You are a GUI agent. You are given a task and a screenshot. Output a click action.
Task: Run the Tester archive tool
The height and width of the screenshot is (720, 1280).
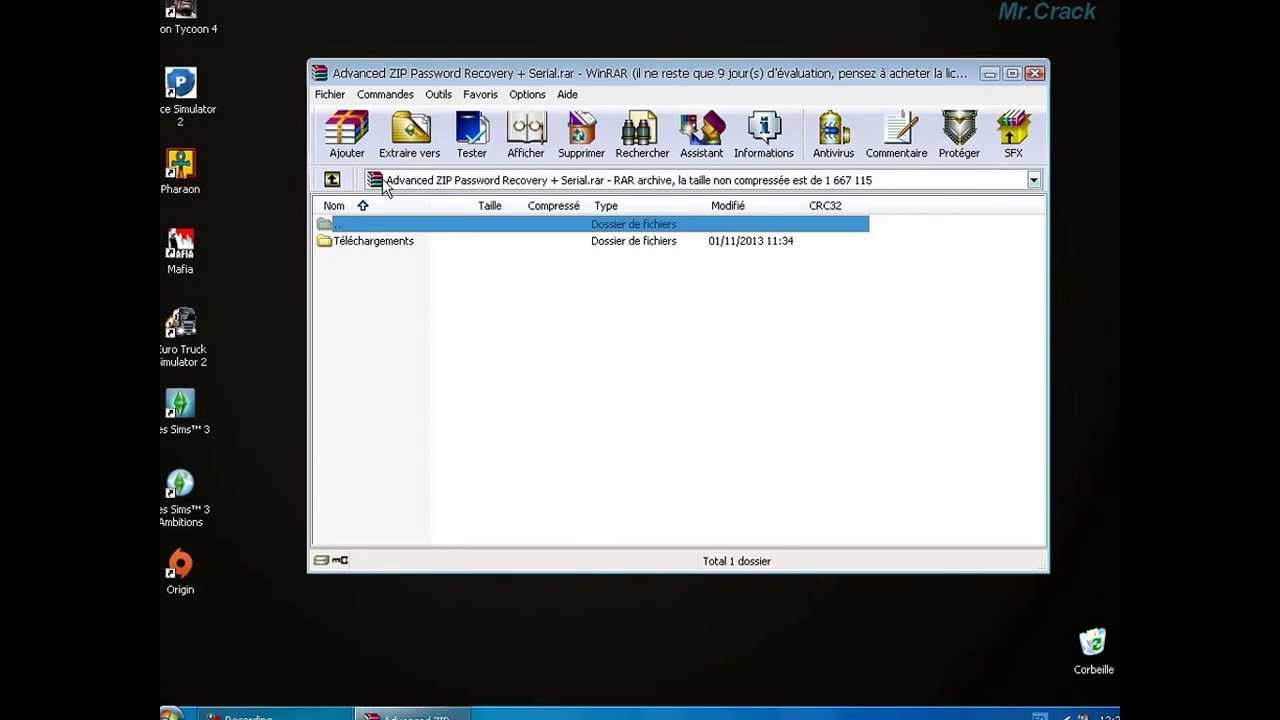click(x=472, y=135)
